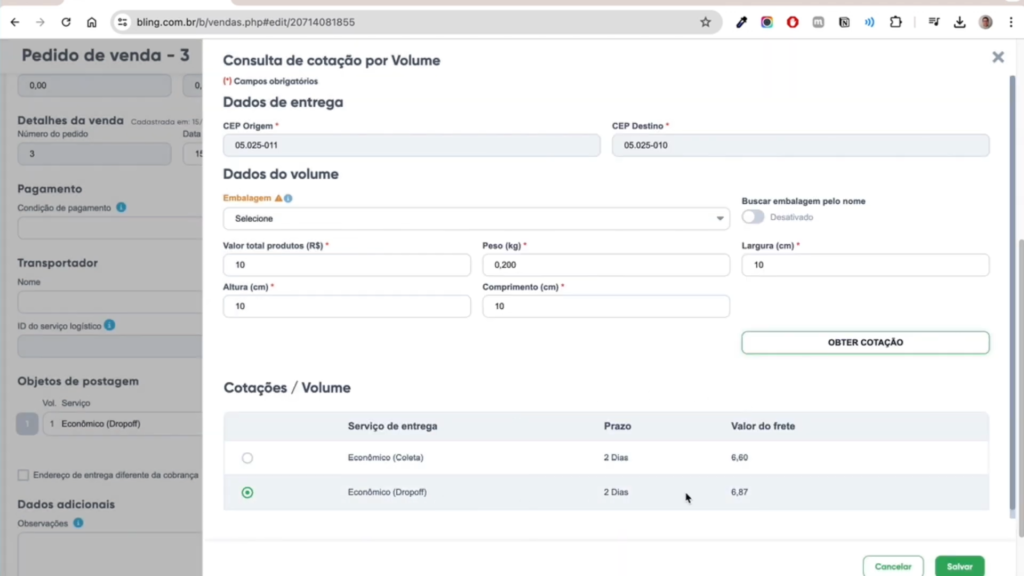
Task: Open site information icon in address bar
Action: pos(122,22)
